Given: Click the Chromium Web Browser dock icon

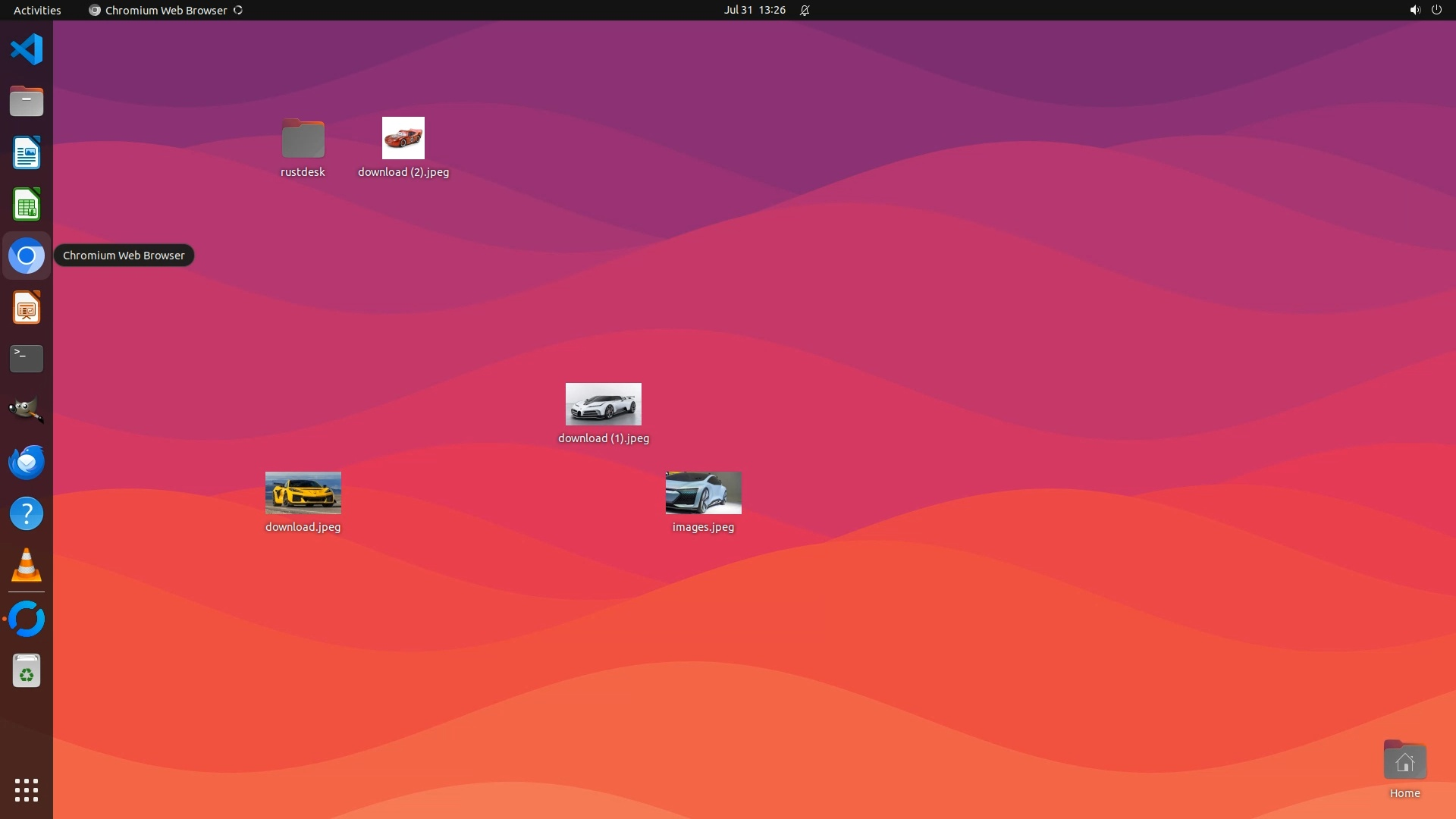Looking at the screenshot, I should (27, 256).
